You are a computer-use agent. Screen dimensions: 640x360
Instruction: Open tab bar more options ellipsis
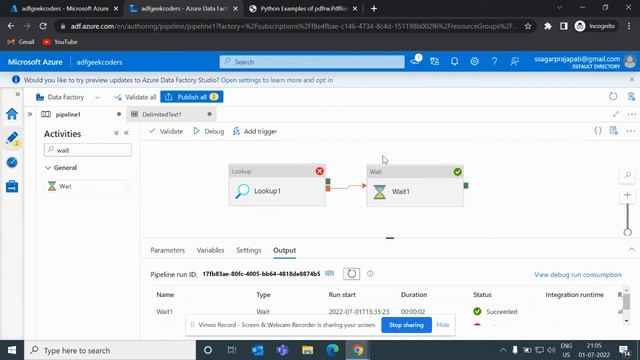coord(631,114)
